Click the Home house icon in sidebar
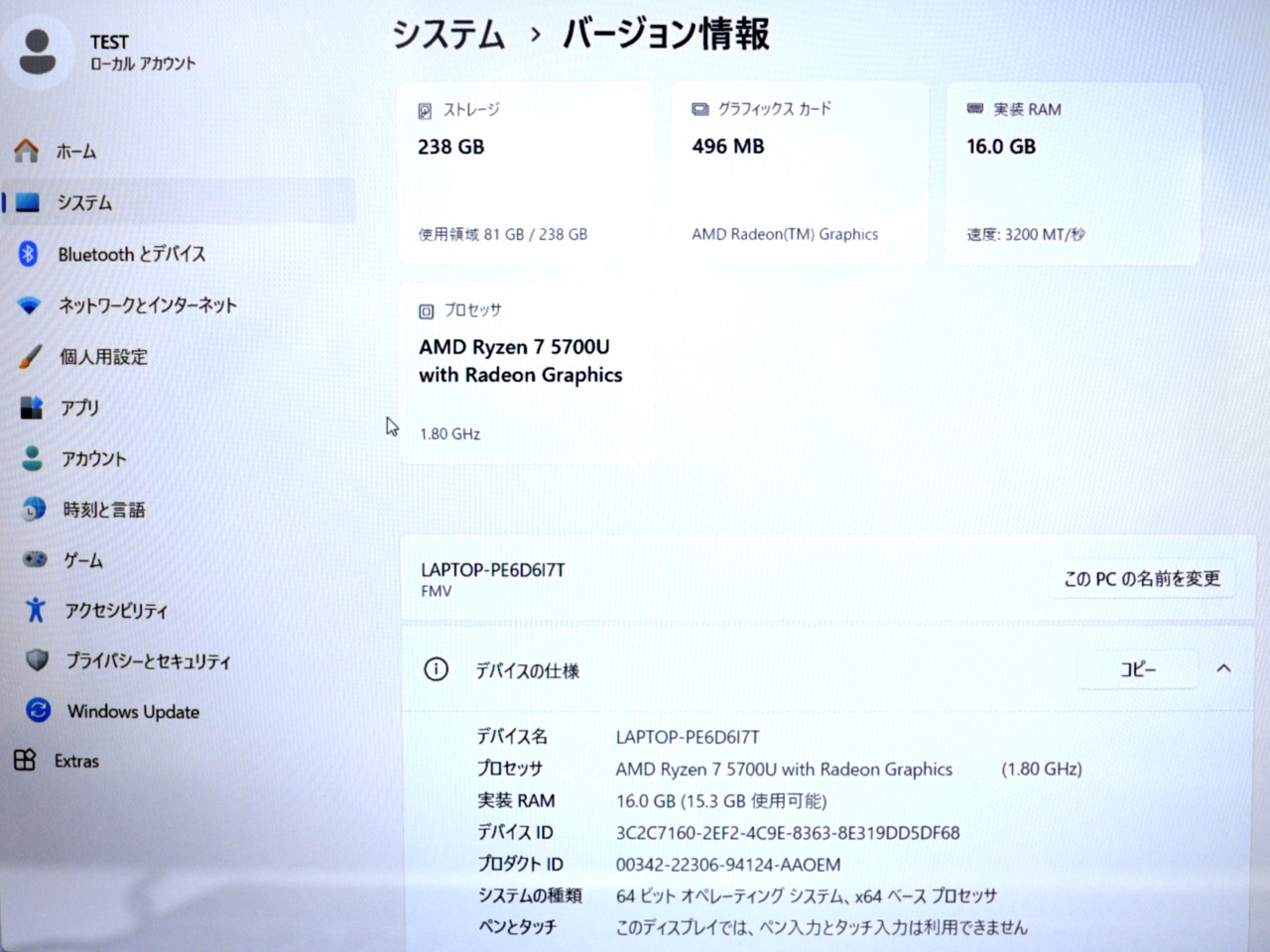 27,151
